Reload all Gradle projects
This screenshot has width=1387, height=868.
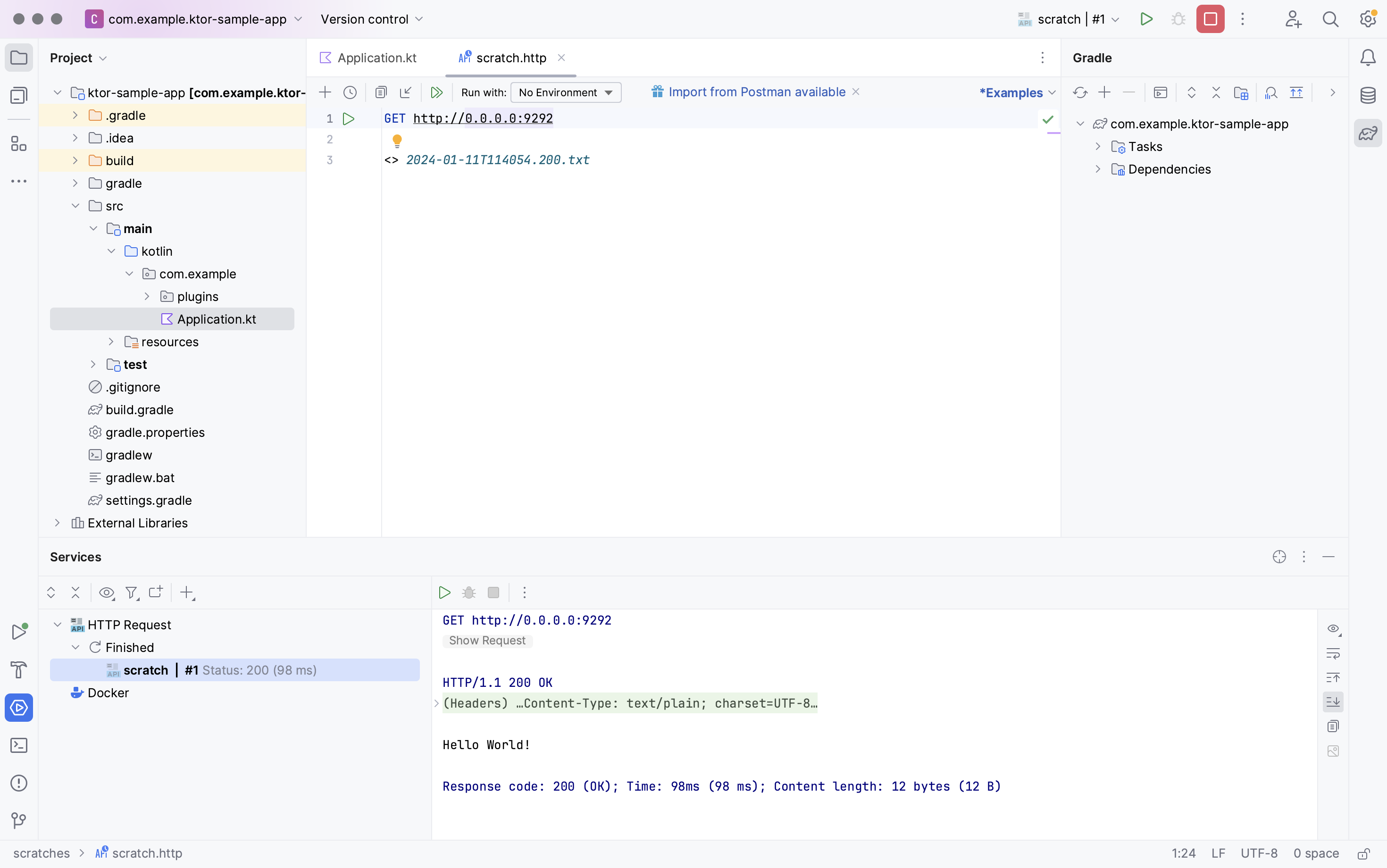pyautogui.click(x=1080, y=92)
